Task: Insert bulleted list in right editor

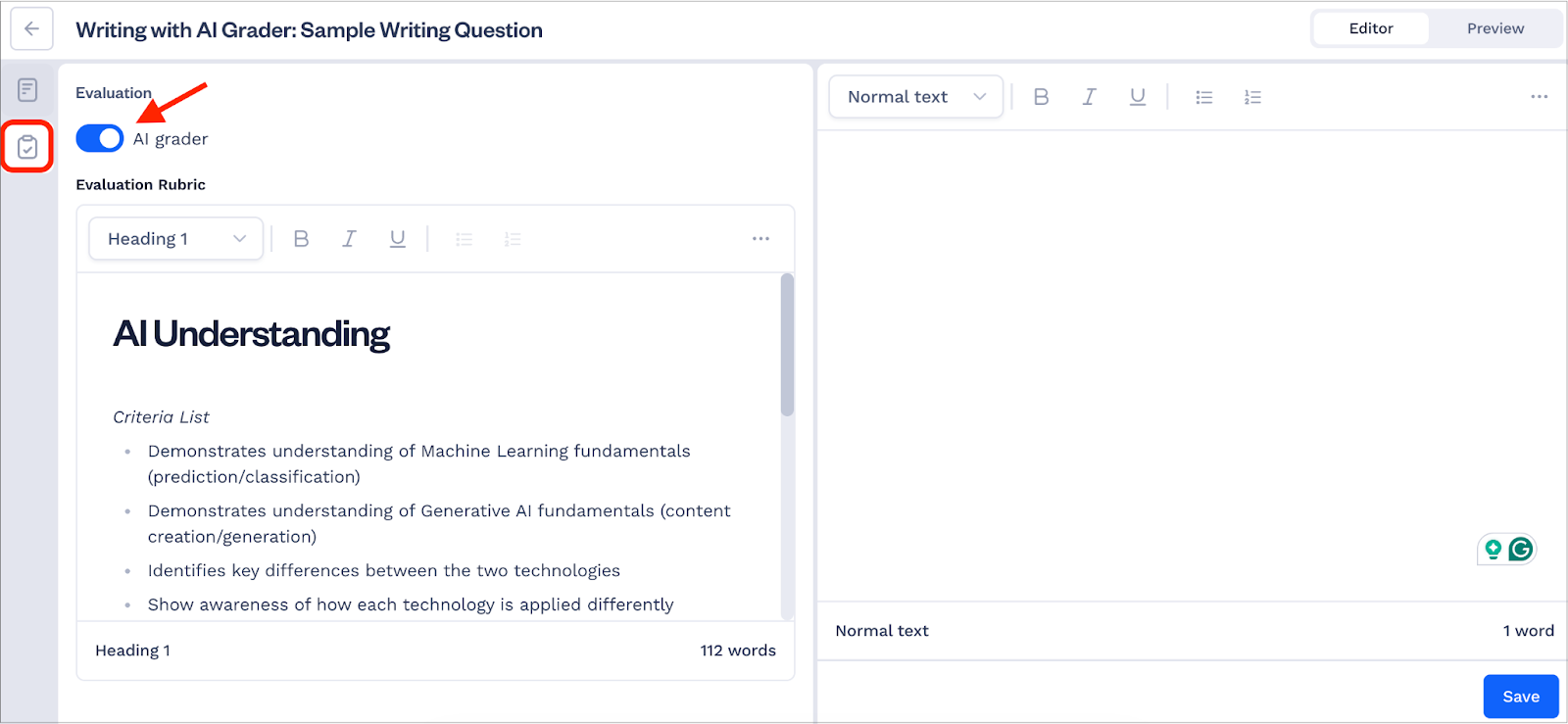Action: point(1203,97)
